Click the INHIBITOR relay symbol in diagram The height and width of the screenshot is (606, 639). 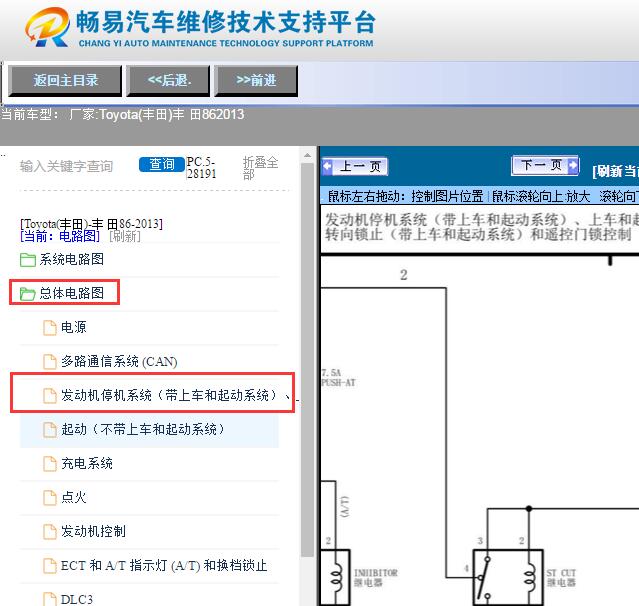(335, 578)
